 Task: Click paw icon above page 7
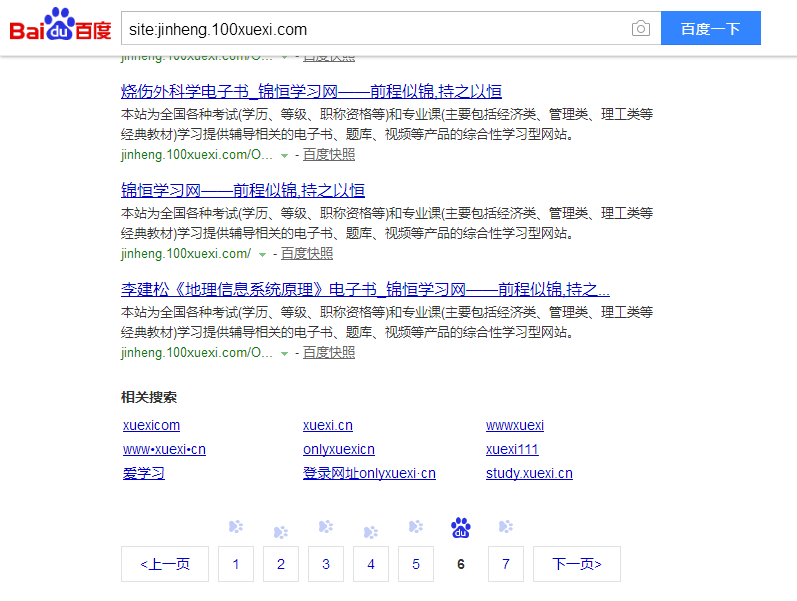506,527
